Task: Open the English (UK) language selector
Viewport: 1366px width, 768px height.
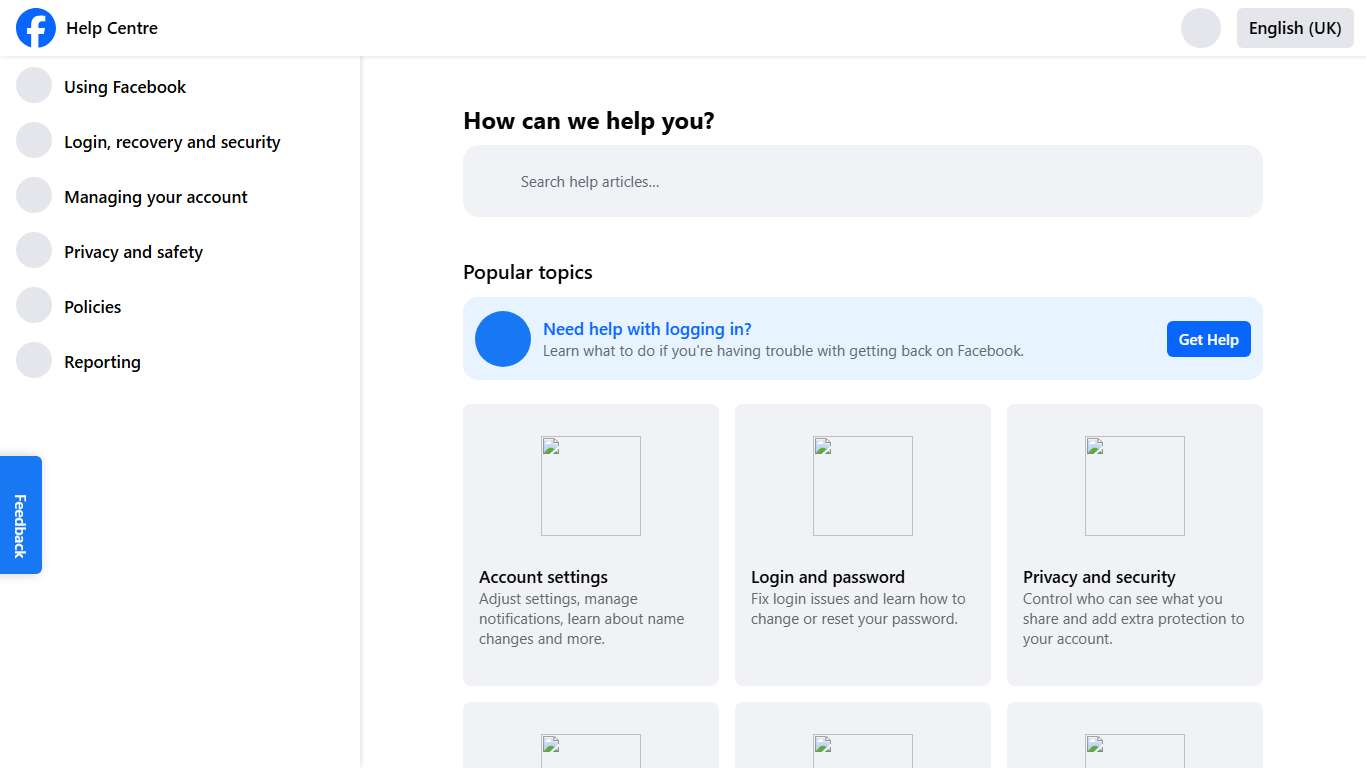Action: tap(1294, 28)
